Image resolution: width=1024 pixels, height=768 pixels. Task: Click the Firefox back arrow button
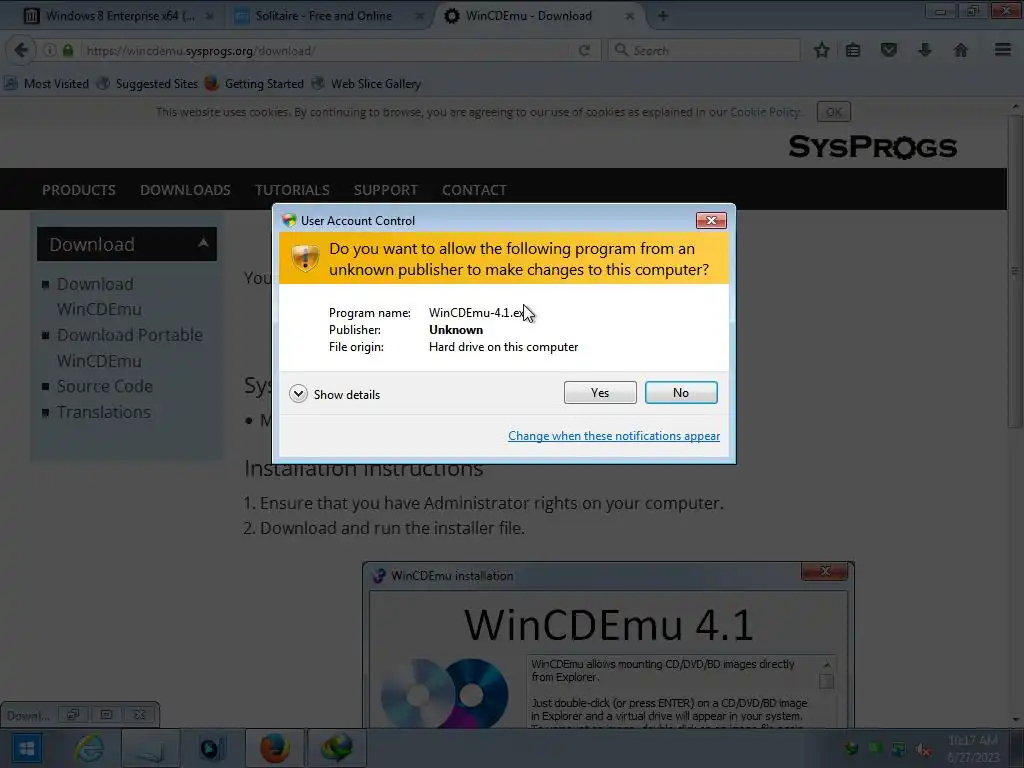click(x=21, y=50)
